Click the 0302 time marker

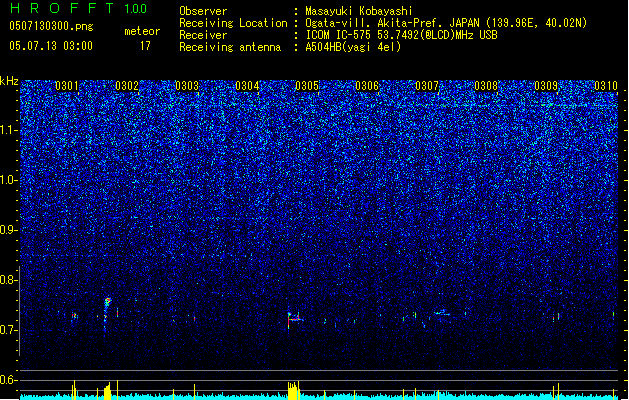tap(127, 86)
